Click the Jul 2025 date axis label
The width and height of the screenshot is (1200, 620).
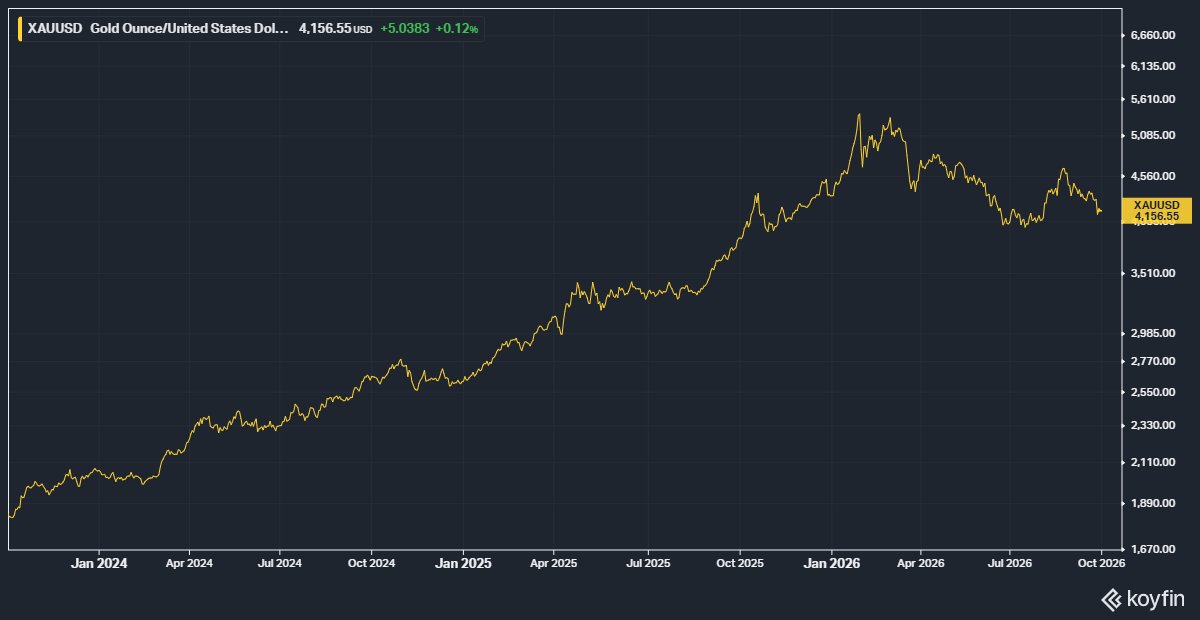[647, 564]
